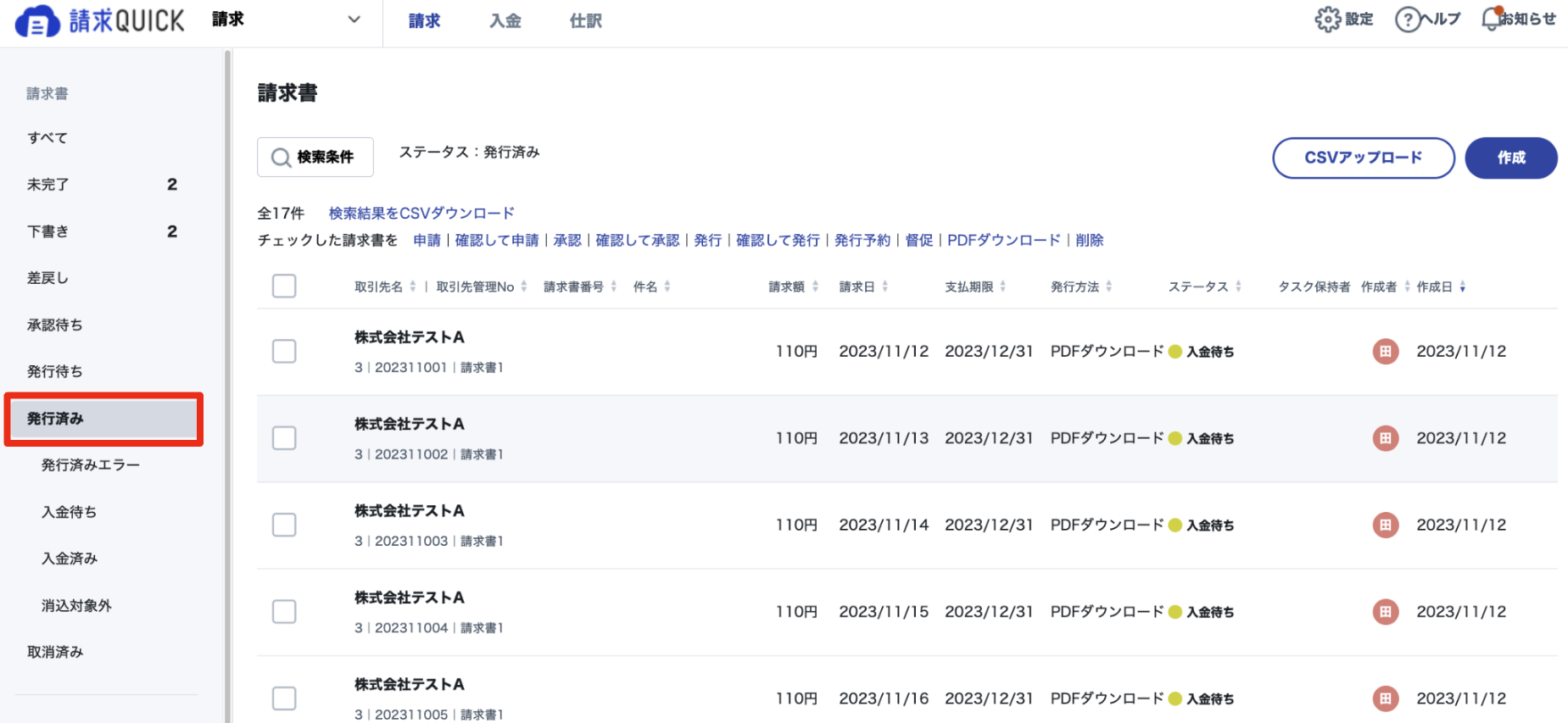Viewport: 1568px width, 723px height.
Task: Click the bulk PDFダウンロード link
Action: tap(1004, 241)
